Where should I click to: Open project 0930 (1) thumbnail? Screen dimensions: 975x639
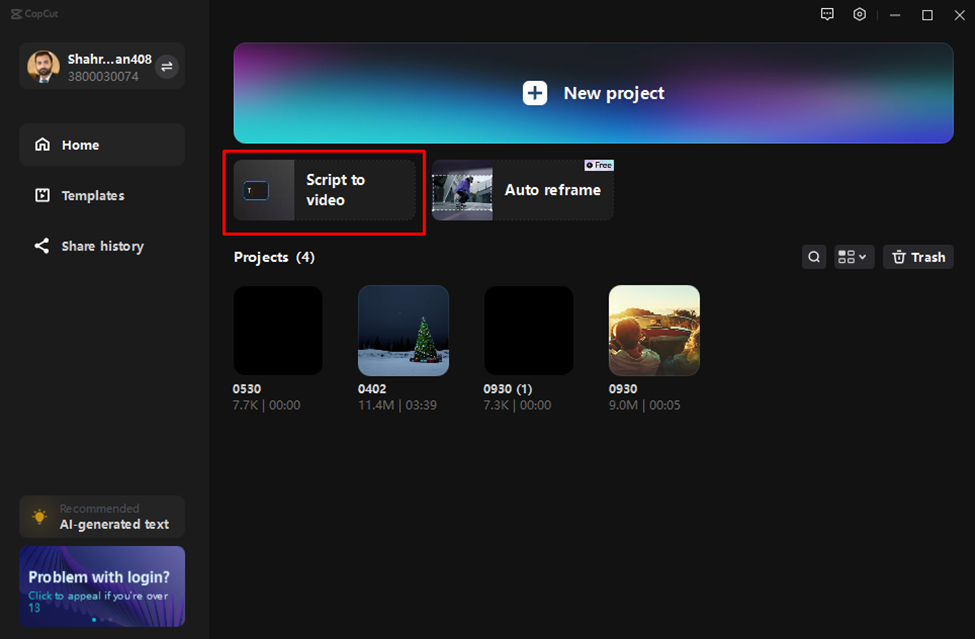click(x=529, y=331)
